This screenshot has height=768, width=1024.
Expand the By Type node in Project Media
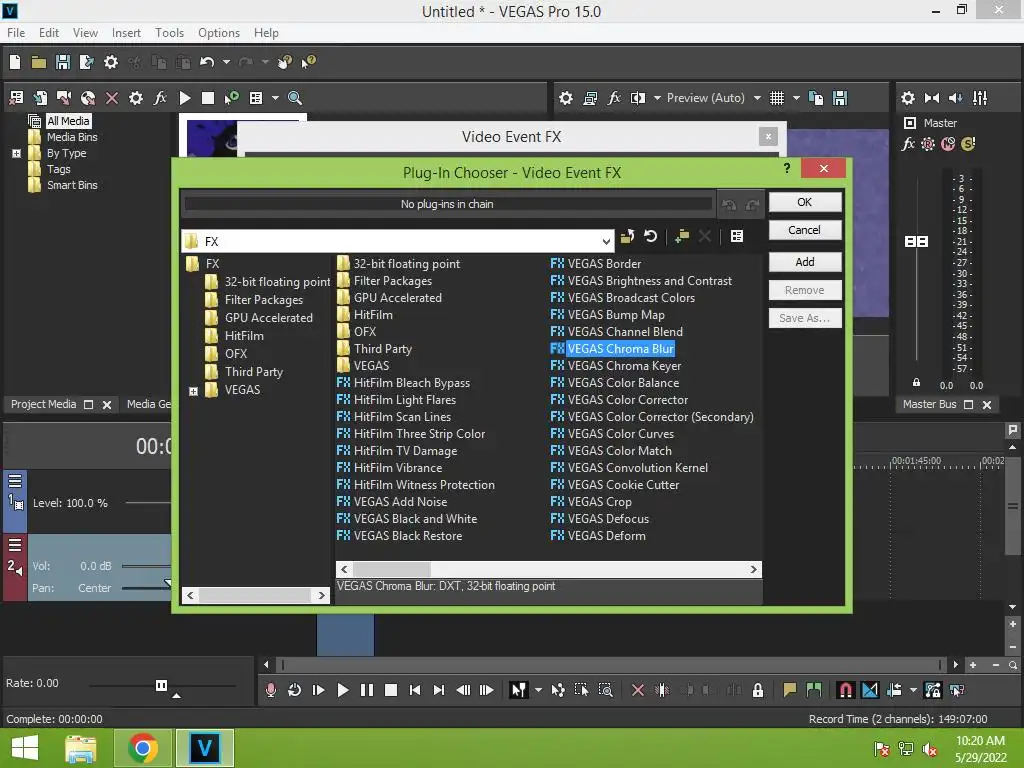pyautogui.click(x=16, y=153)
